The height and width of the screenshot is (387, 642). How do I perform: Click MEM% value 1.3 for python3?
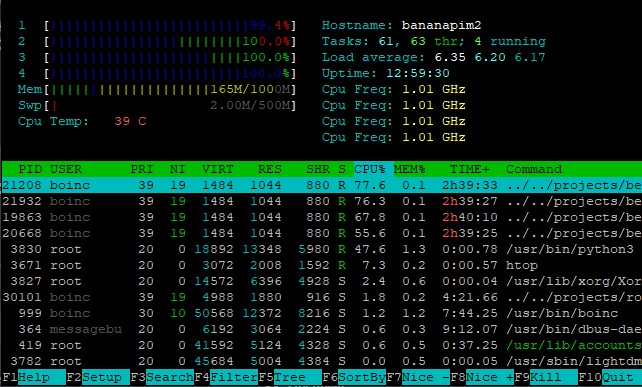[414, 249]
